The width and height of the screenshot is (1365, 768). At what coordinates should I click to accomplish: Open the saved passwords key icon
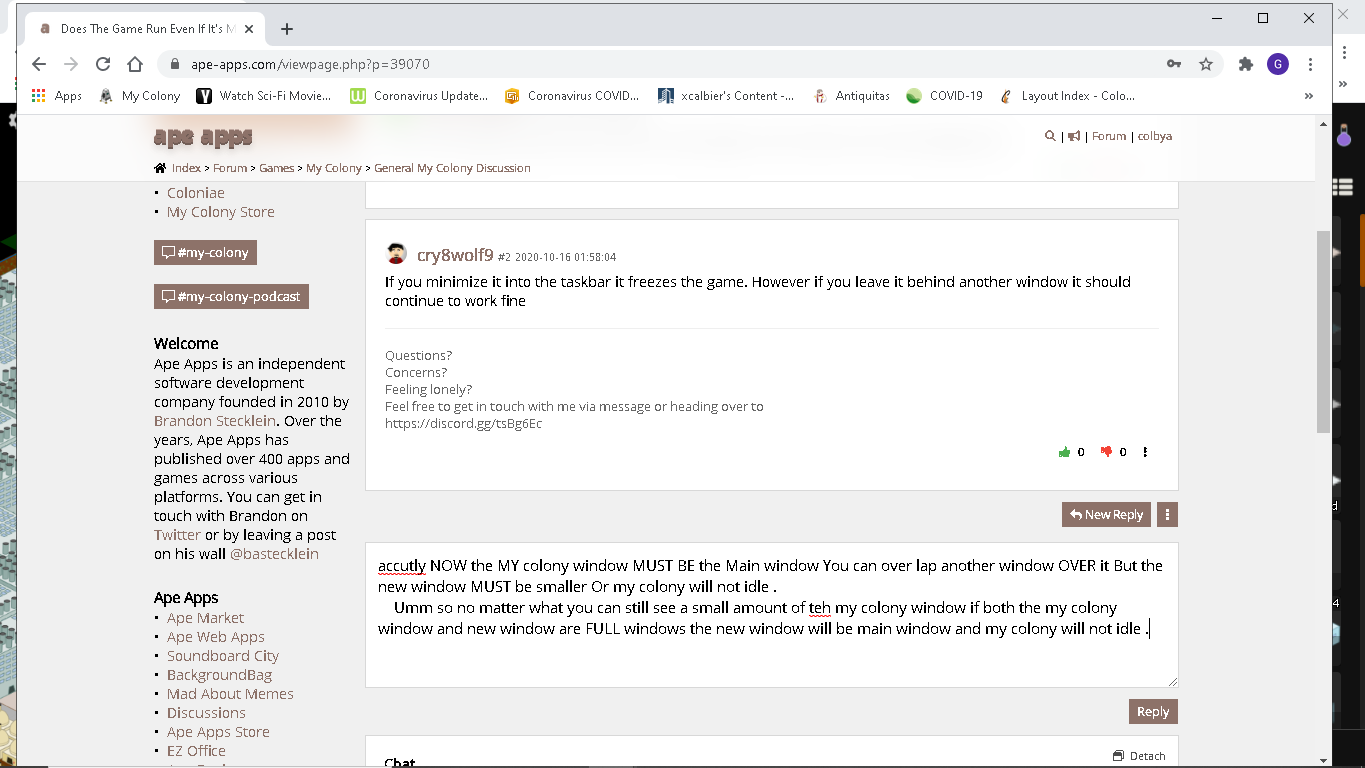point(1174,64)
